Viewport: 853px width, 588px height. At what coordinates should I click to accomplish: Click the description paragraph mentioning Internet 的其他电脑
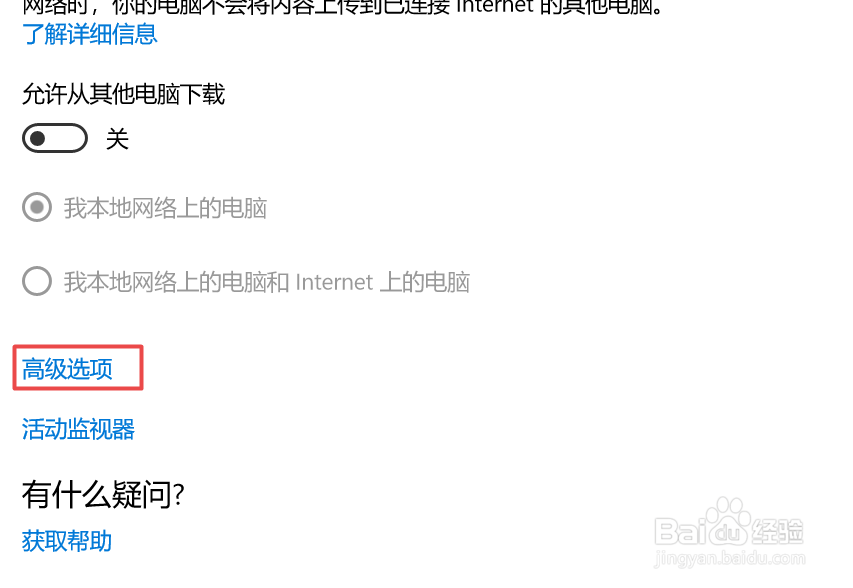[343, 7]
